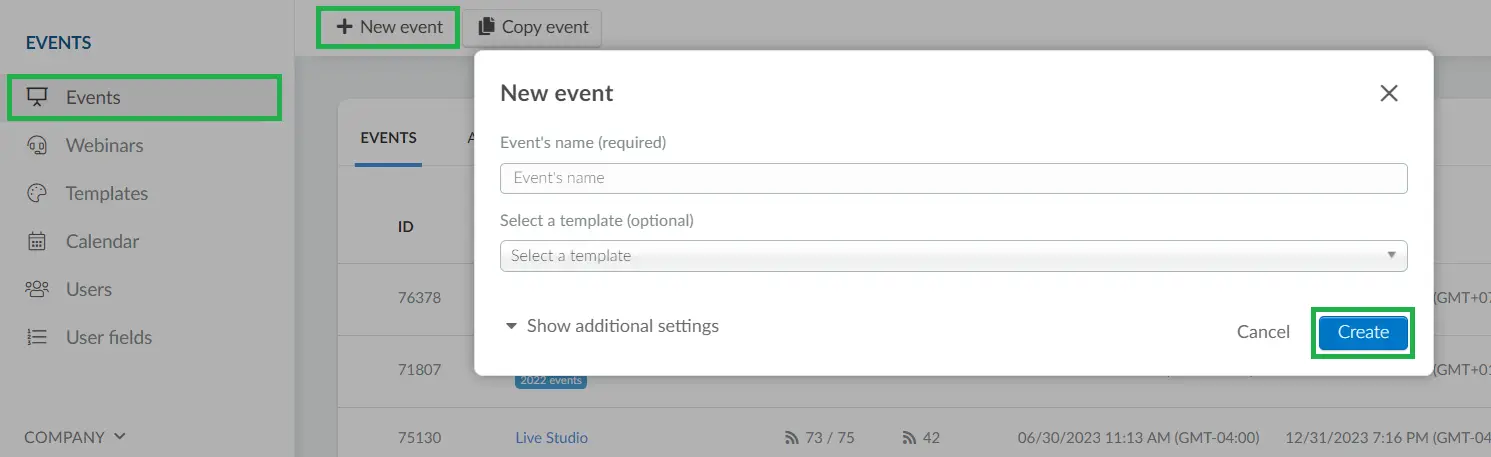The width and height of the screenshot is (1491, 457).
Task: Click the Calendar icon in sidebar
Action: 37,241
